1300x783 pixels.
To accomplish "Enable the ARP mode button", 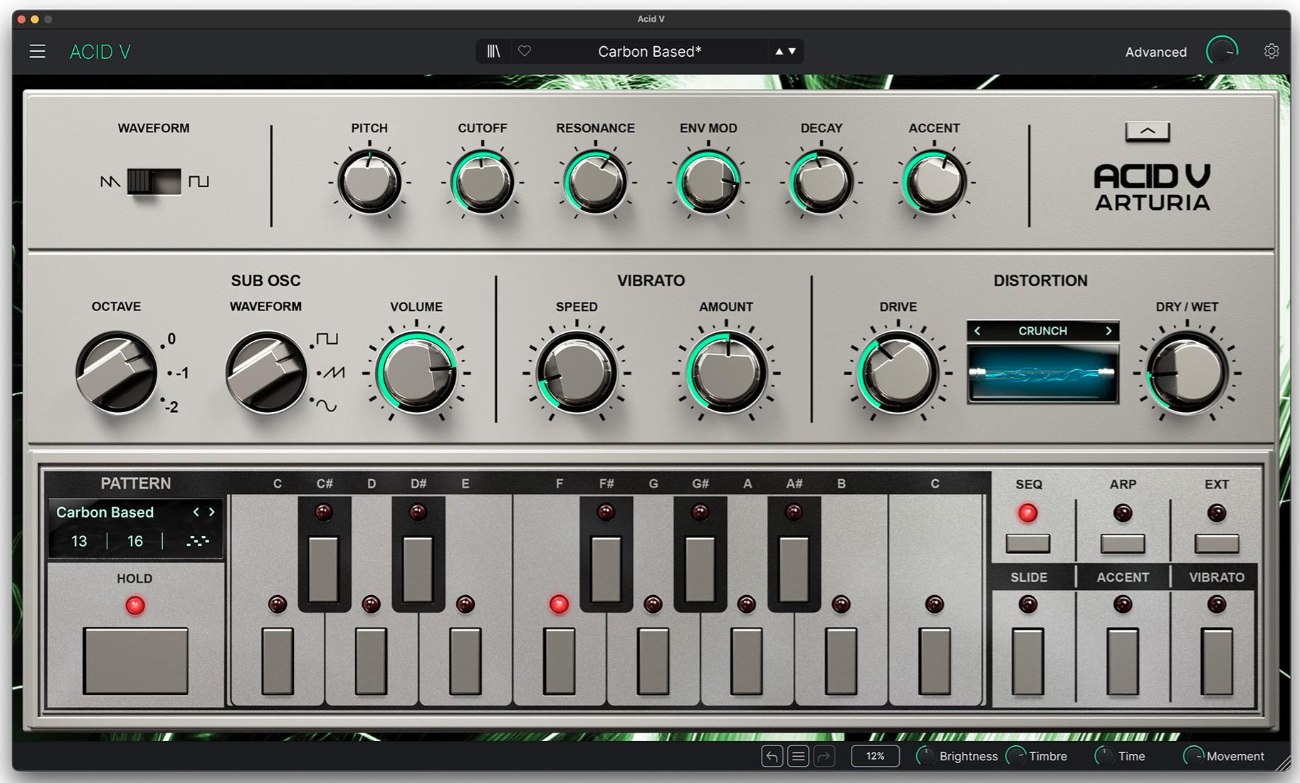I will click(x=1122, y=543).
